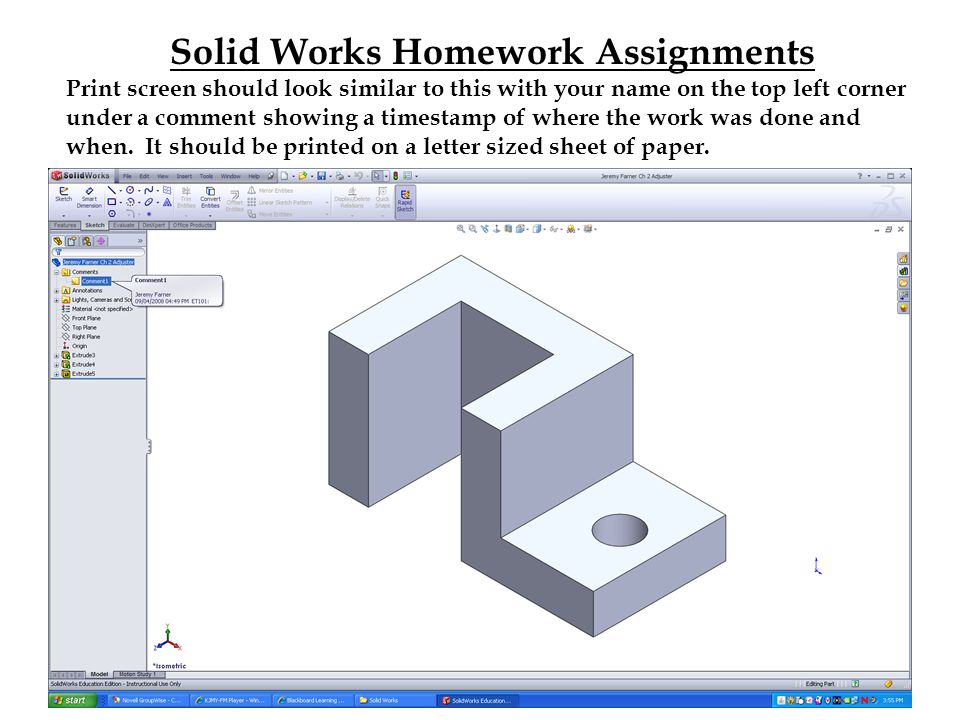This screenshot has height=720, width=960.
Task: Open the Save icon dropdown arrow
Action: point(330,176)
